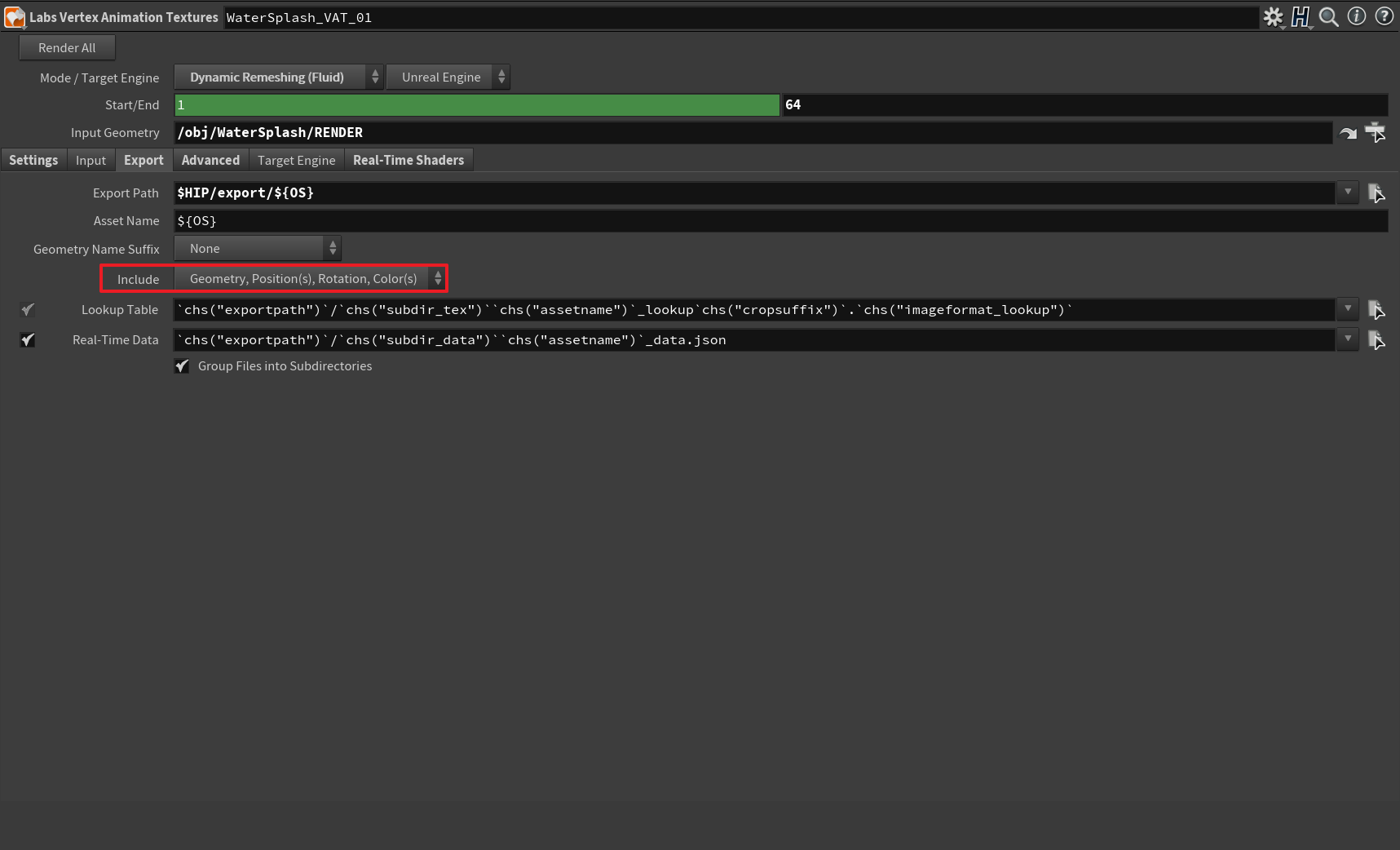Click the Geometry Name Suffix label
This screenshot has width=1400, height=850.
click(96, 250)
